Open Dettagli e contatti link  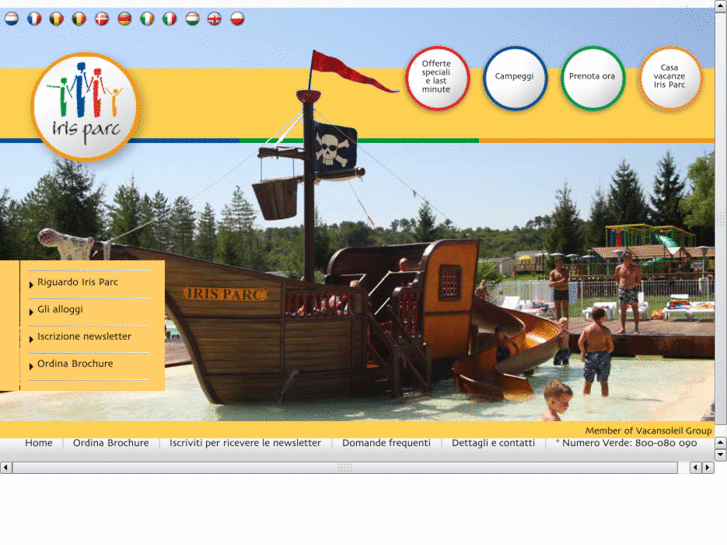493,443
